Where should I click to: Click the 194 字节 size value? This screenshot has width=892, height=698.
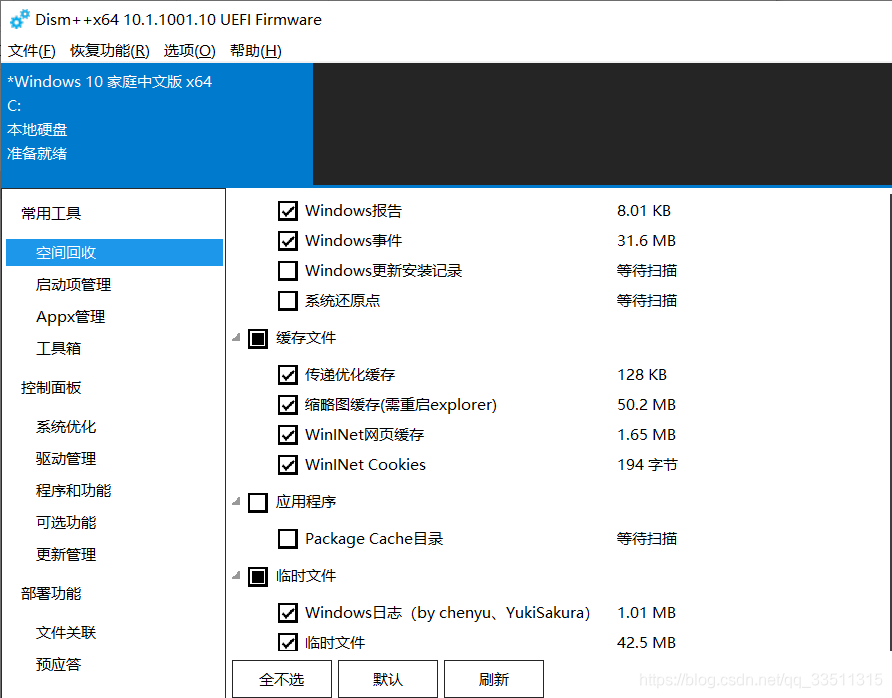pyautogui.click(x=647, y=465)
